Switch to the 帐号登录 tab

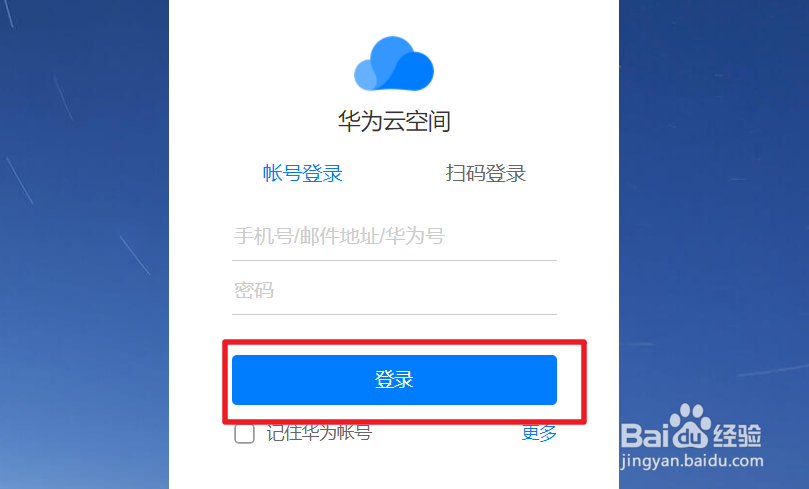(x=302, y=173)
